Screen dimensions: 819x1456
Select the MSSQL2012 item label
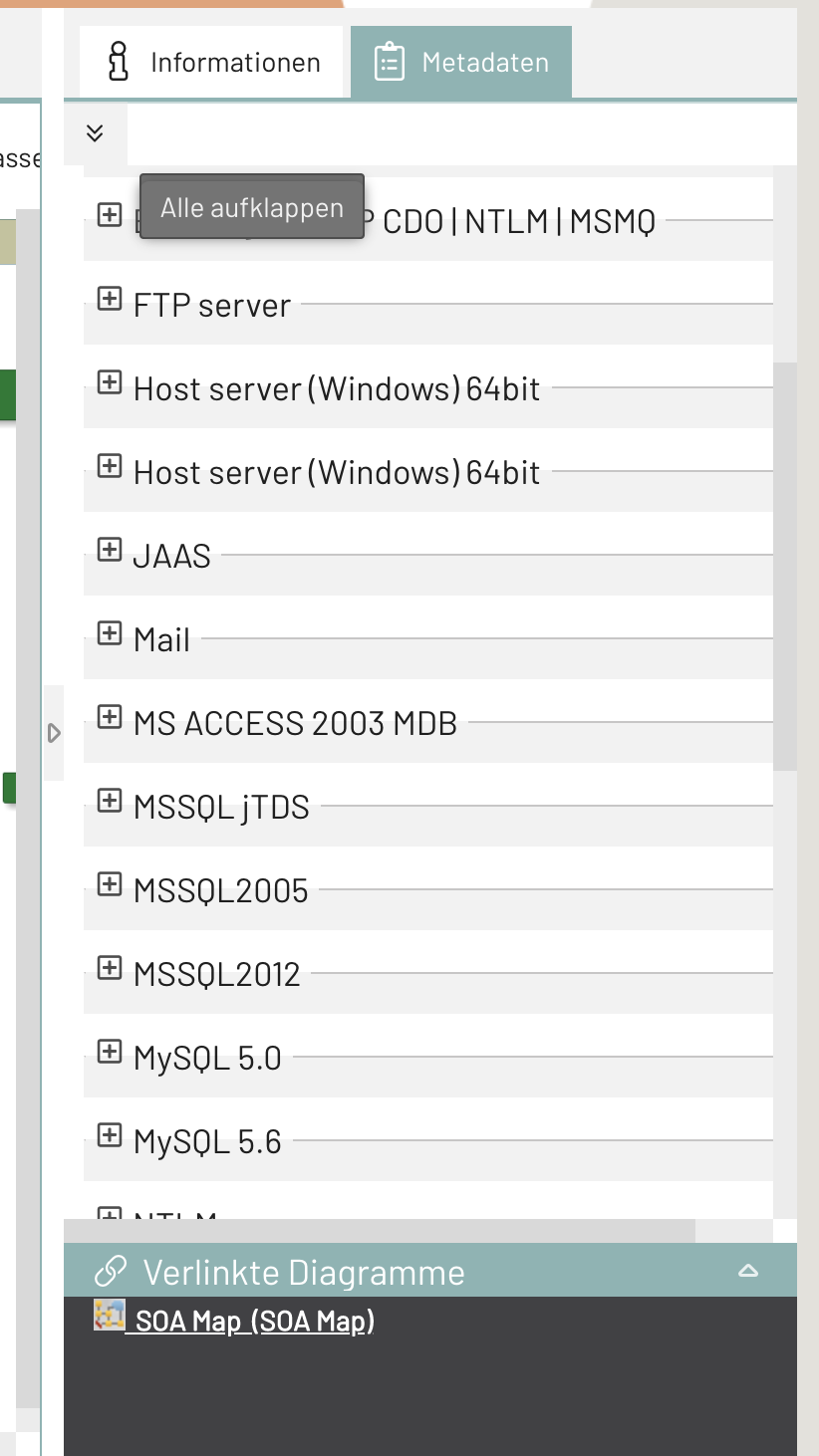(x=217, y=974)
